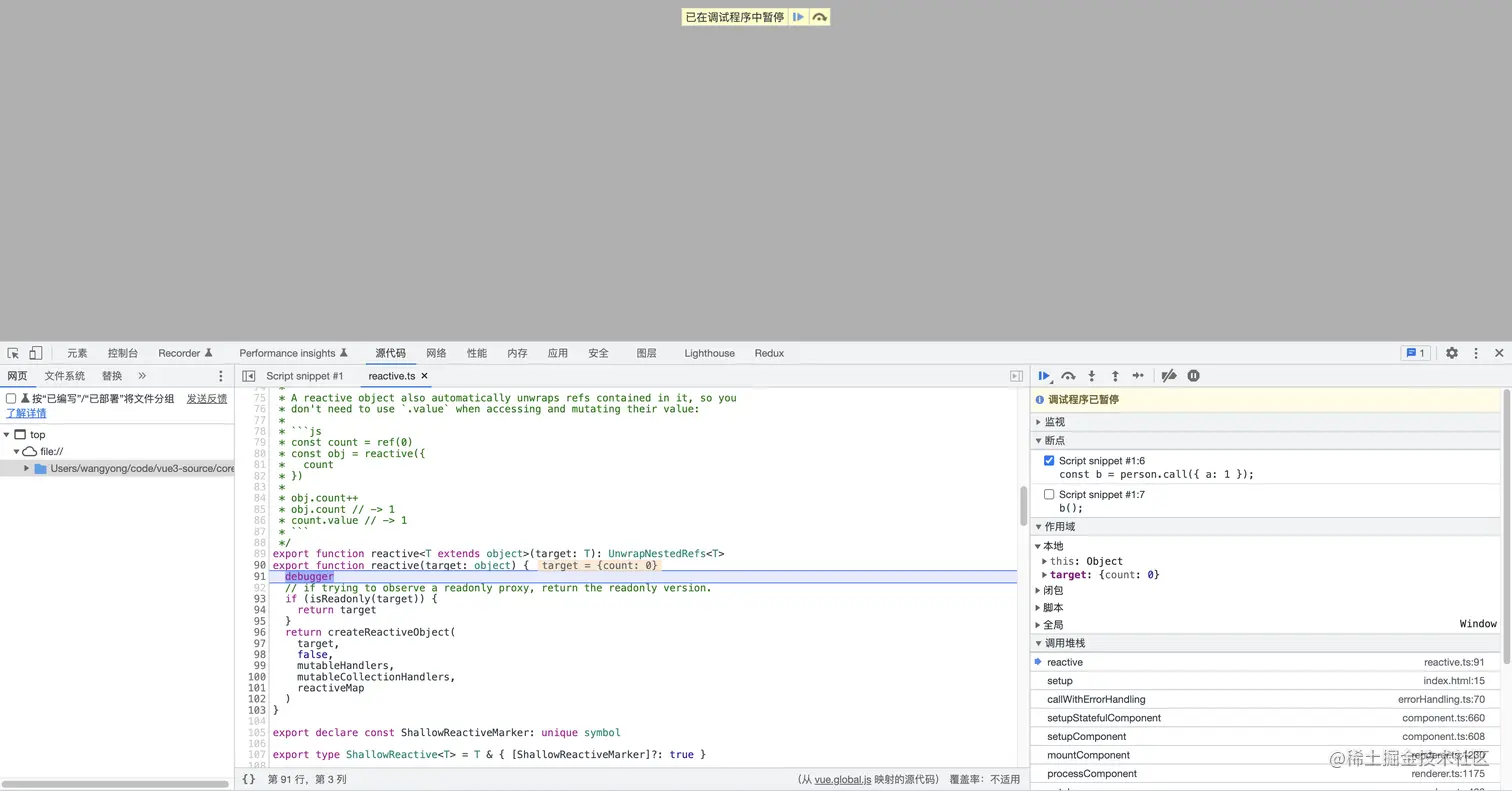1512x791 pixels.
Task: Open the vue.global.js source map link
Action: [843, 779]
